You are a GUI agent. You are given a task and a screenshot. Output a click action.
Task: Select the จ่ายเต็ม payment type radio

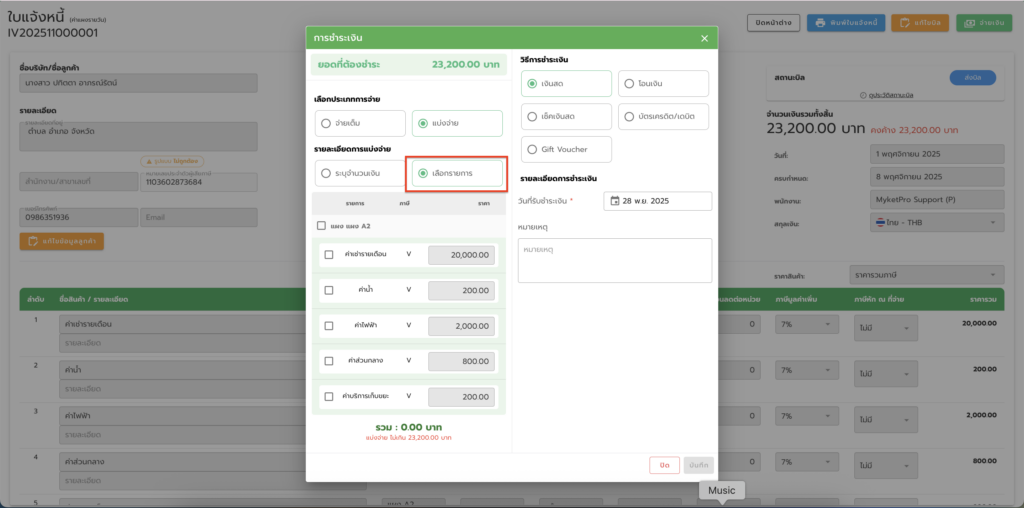(x=326, y=123)
